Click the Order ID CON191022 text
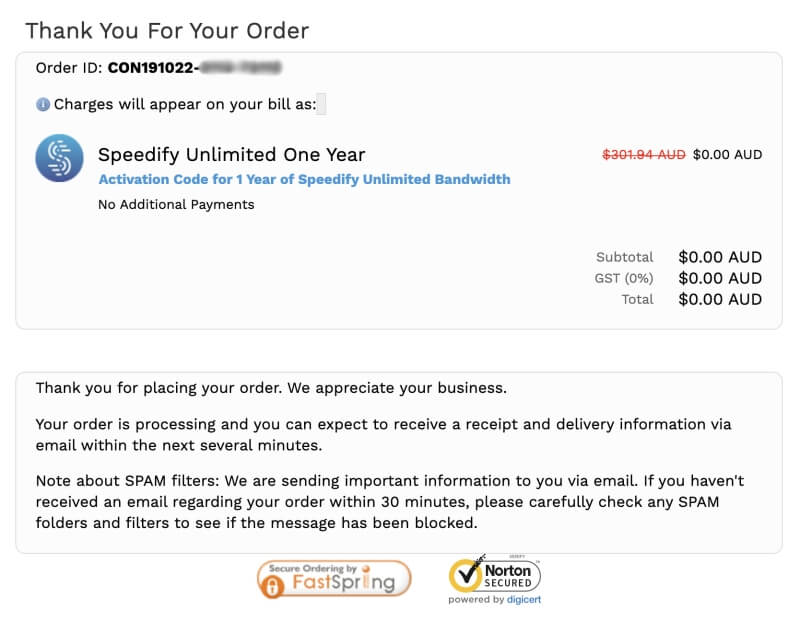This screenshot has width=800, height=620. (158, 68)
